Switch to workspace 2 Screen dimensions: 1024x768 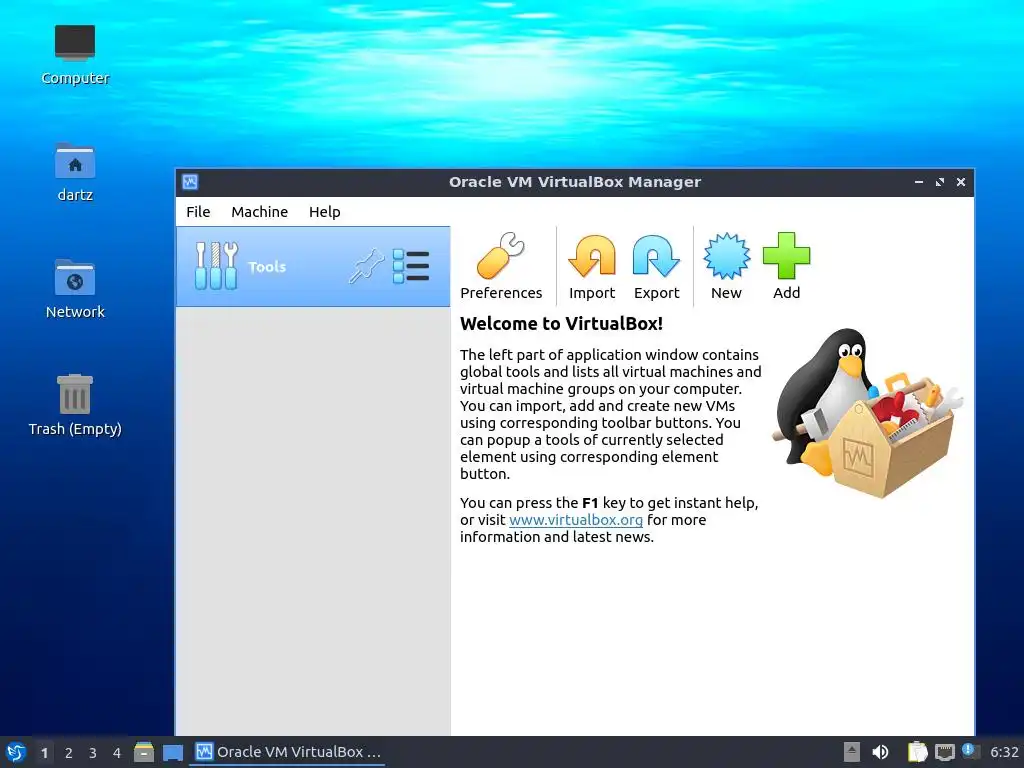click(x=69, y=752)
